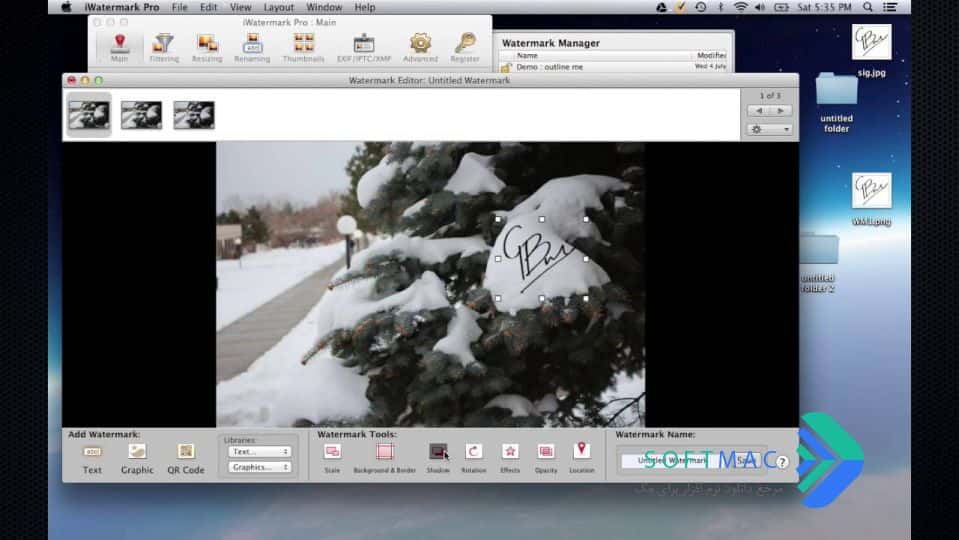Select the Thumbnails toolbar icon

click(x=303, y=48)
